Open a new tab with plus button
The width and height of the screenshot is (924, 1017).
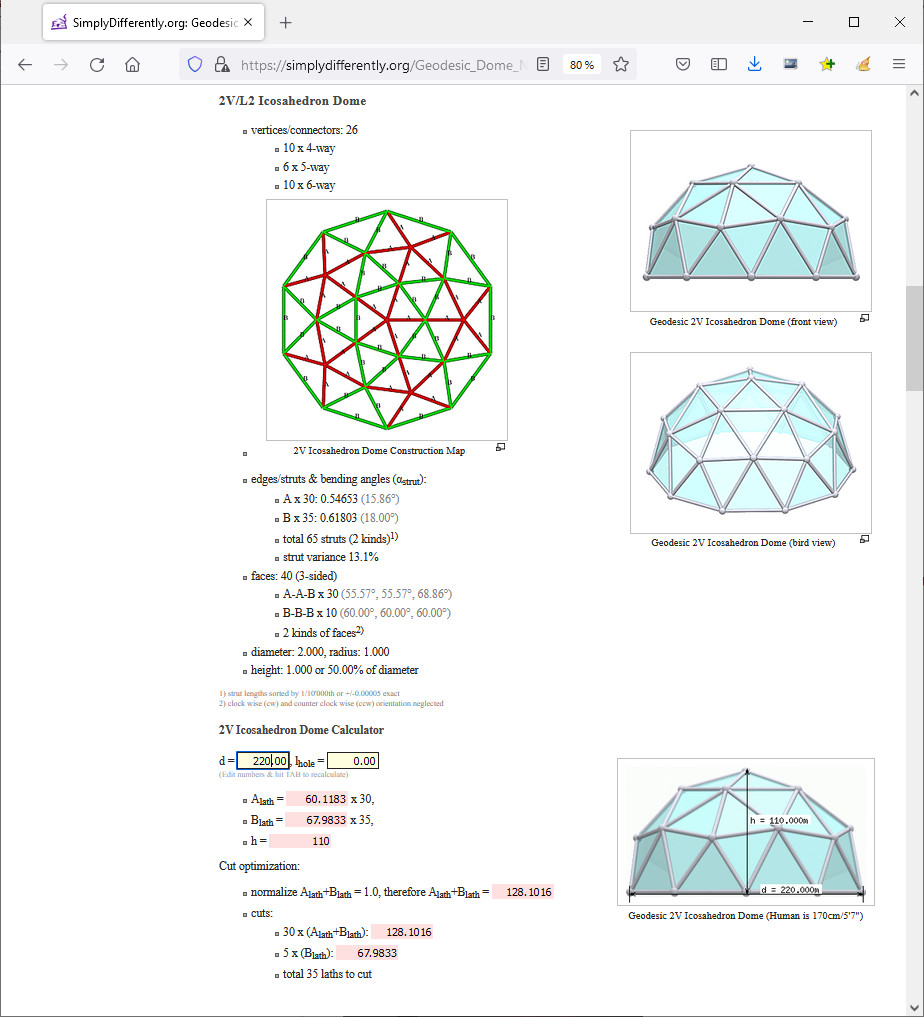point(286,22)
